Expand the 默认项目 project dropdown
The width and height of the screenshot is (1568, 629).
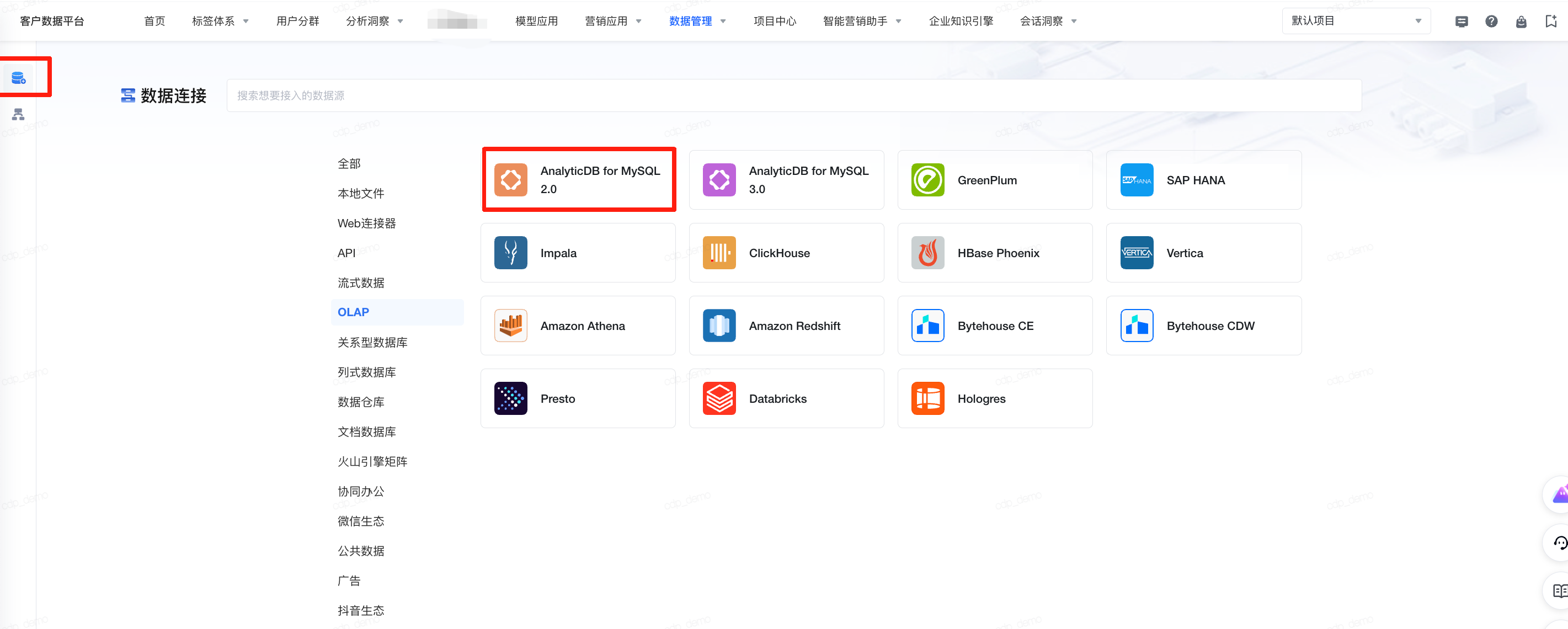point(1356,22)
